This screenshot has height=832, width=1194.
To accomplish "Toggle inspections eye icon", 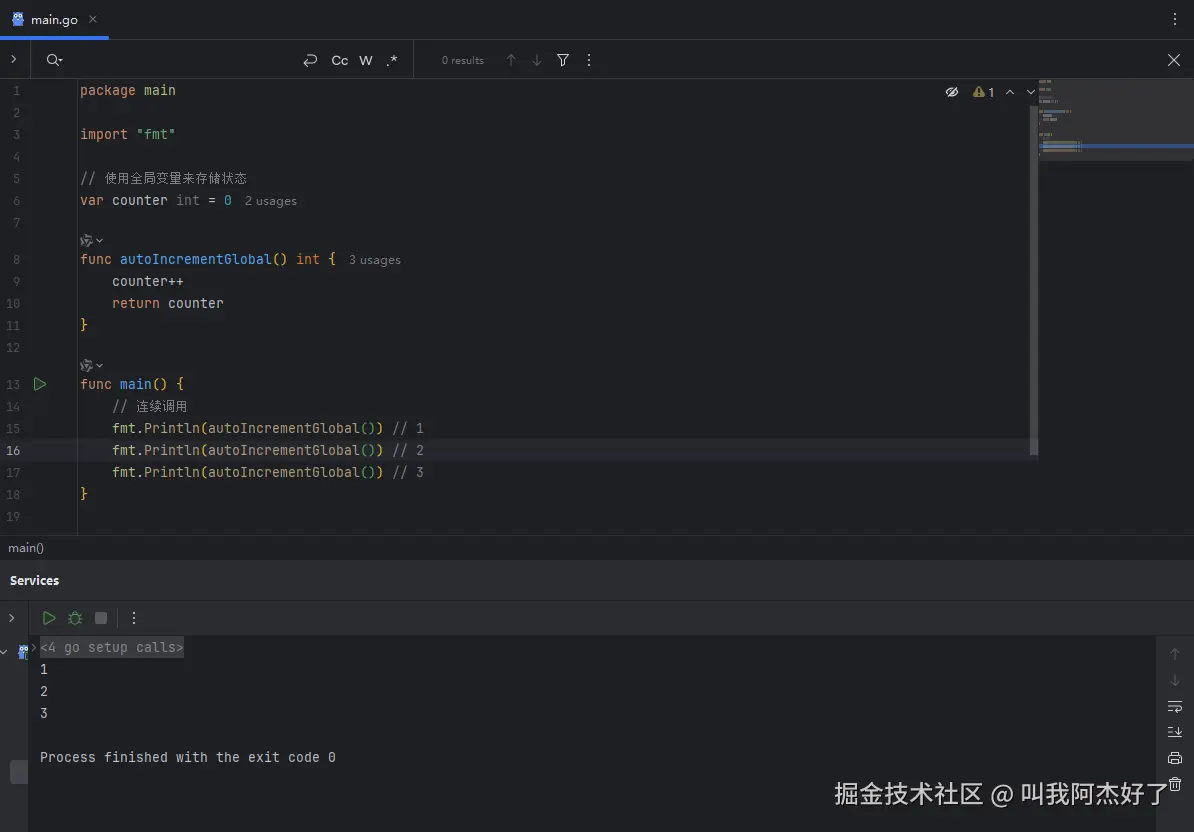I will point(952,92).
